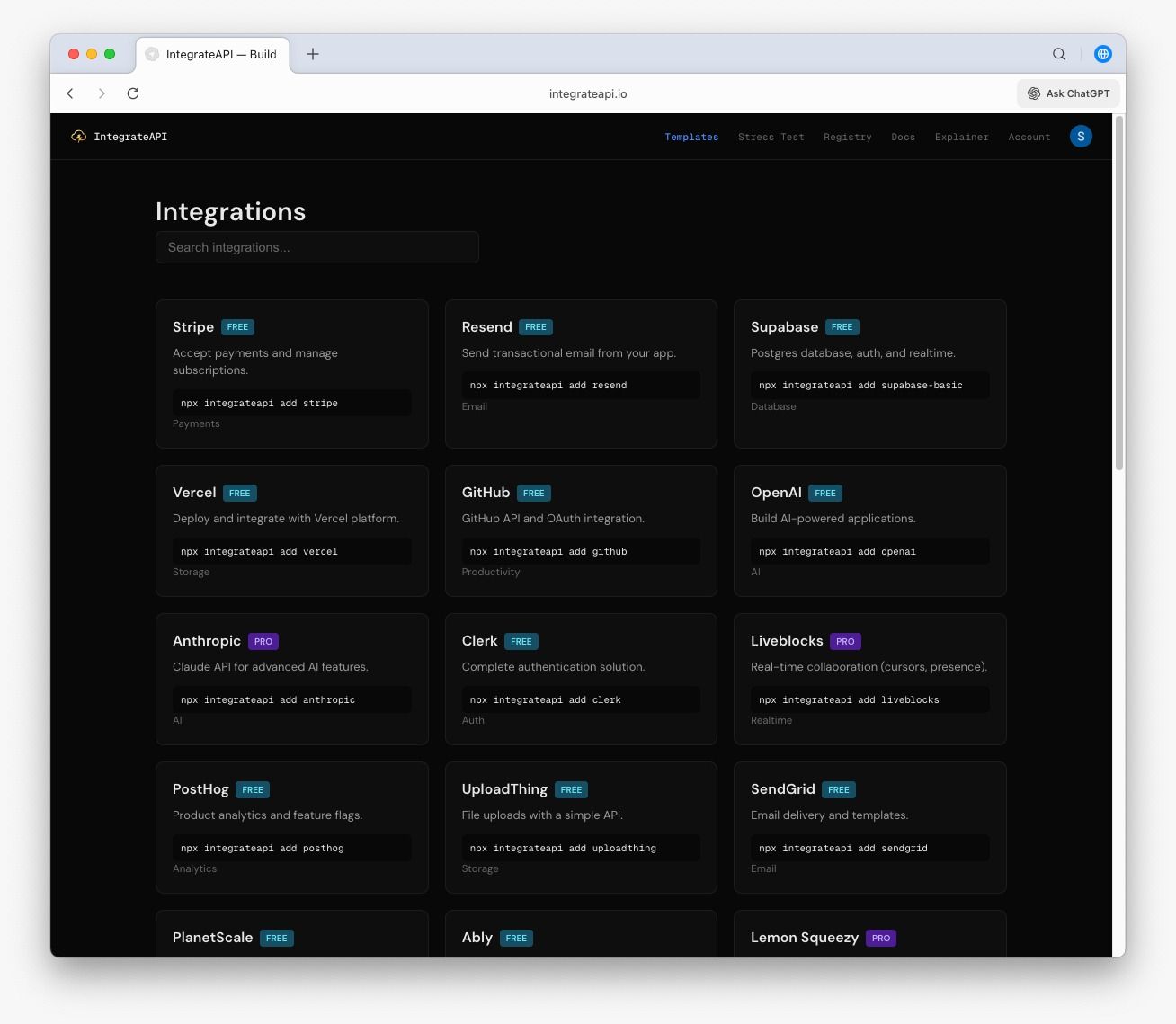Go to the Stress Test page
The width and height of the screenshot is (1176, 1024).
coord(771,138)
